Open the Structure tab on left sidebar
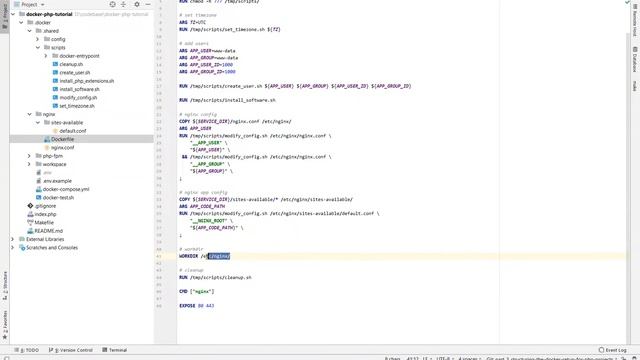Image resolution: width=640 pixels, height=360 pixels. 4,286
